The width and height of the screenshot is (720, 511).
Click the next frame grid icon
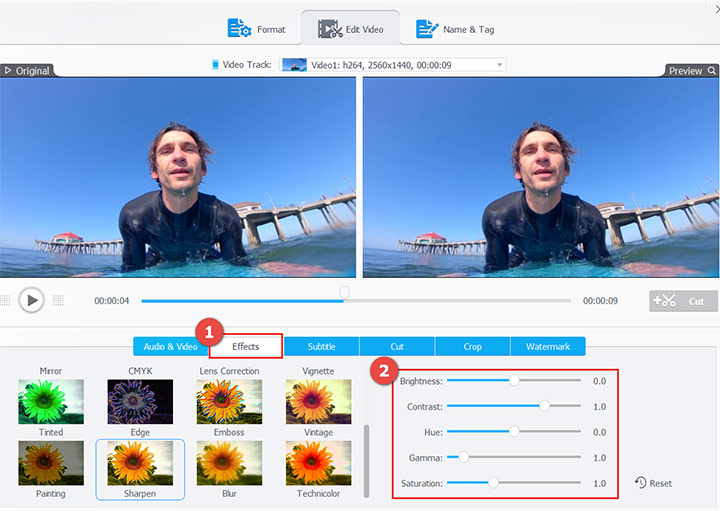(58, 301)
